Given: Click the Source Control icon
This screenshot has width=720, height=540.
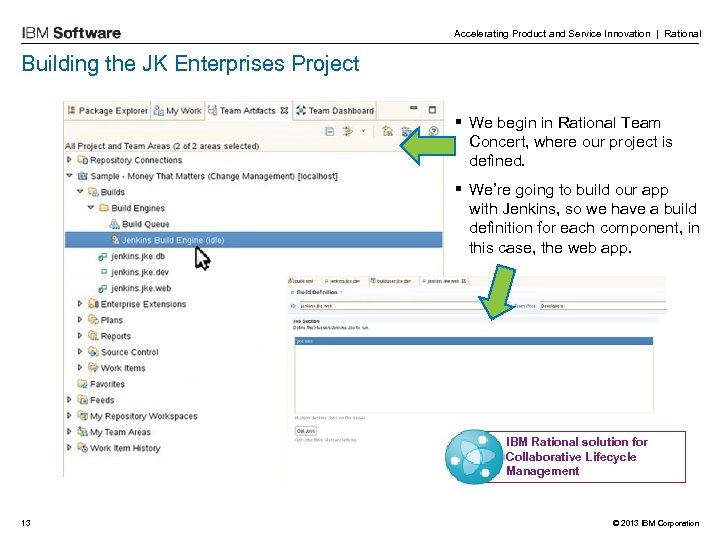Looking at the screenshot, I should [93, 352].
